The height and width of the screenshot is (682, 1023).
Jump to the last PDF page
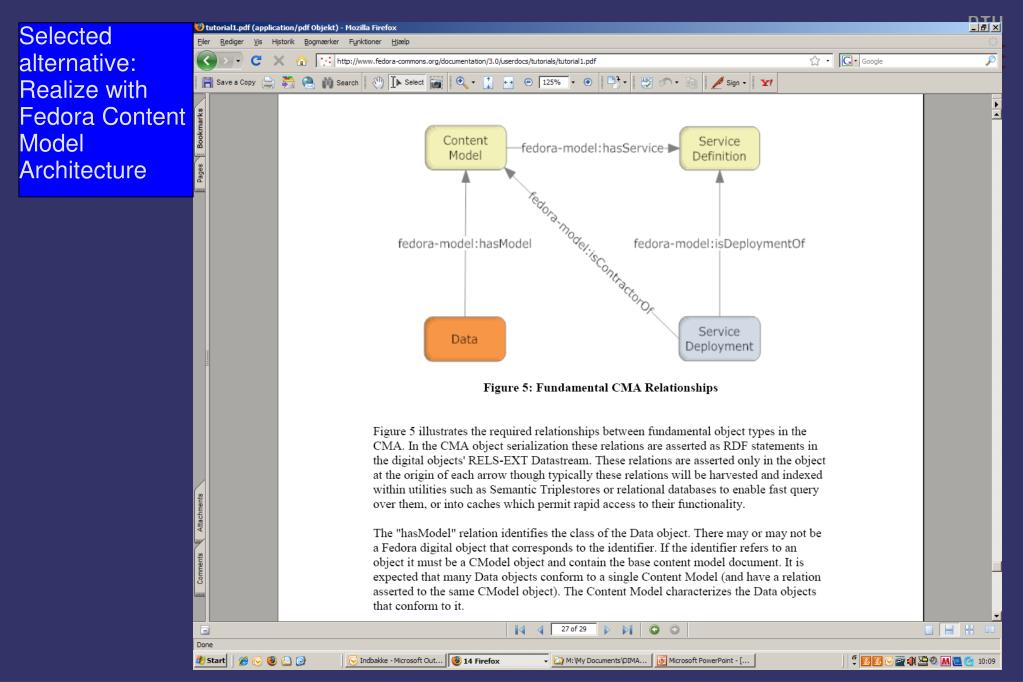point(627,630)
